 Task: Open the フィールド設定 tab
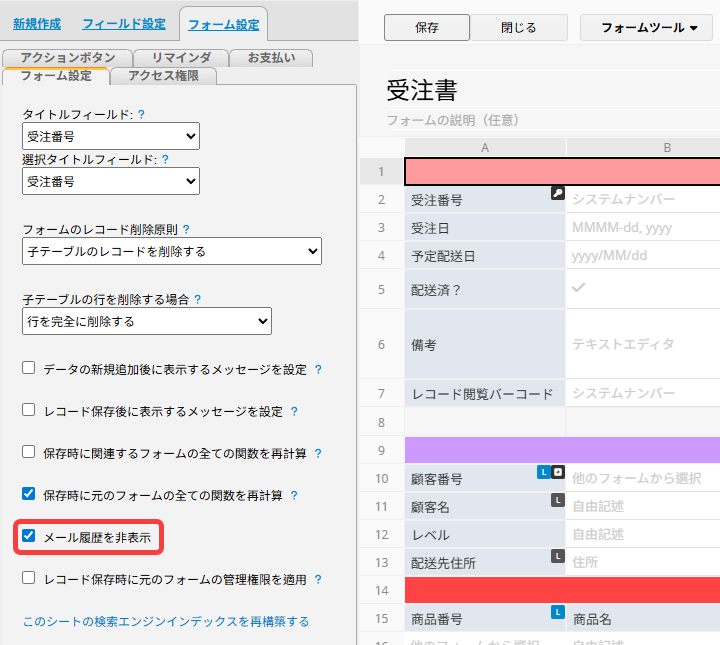coord(124,23)
